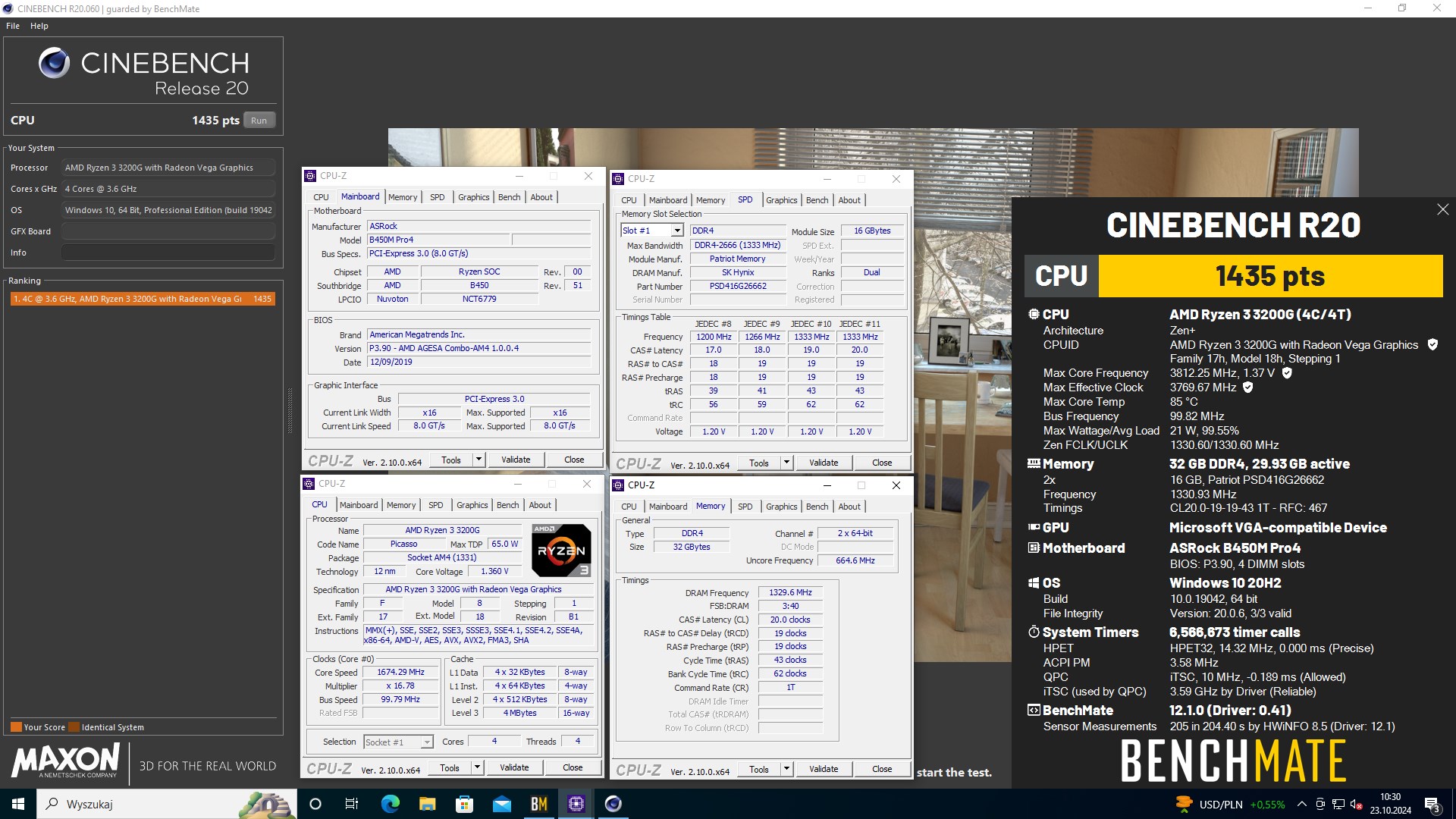Open the notification center with 3 alerts
This screenshot has height=819, width=1456.
[x=1432, y=805]
